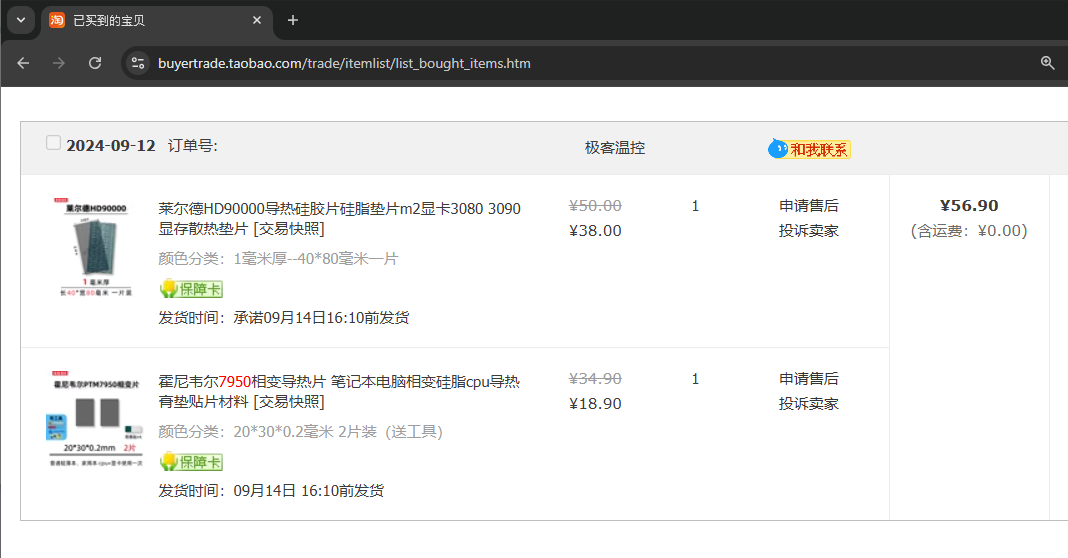Go back to previous page

(23, 63)
